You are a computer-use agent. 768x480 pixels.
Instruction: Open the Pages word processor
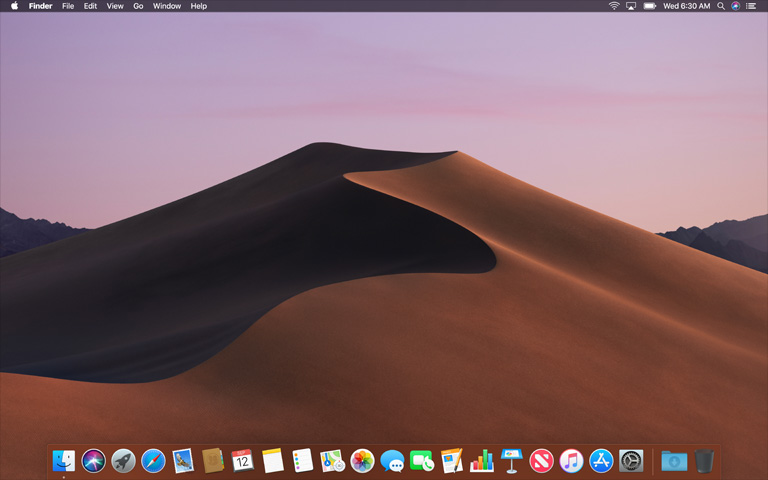(452, 461)
